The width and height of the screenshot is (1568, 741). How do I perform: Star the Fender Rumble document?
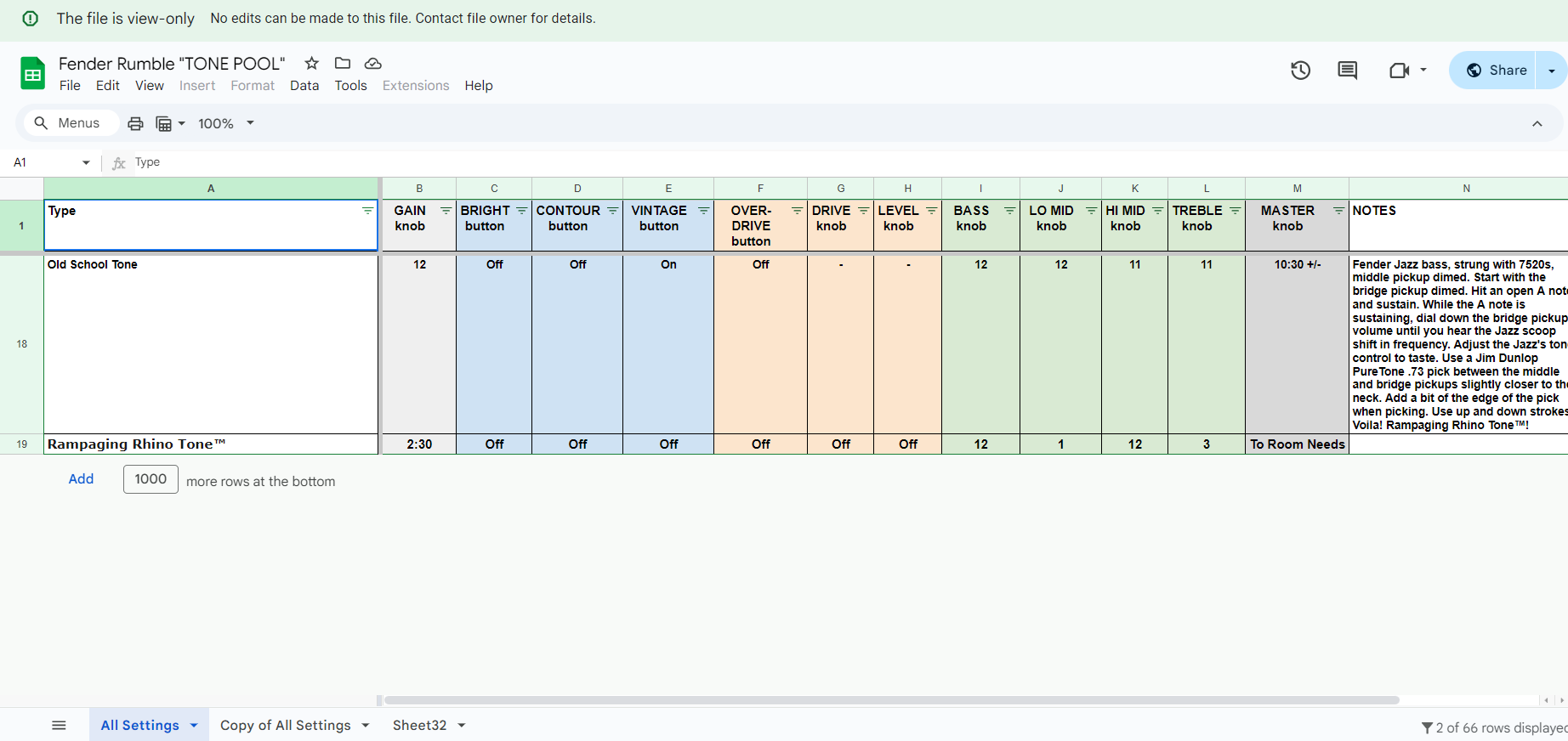[x=312, y=63]
